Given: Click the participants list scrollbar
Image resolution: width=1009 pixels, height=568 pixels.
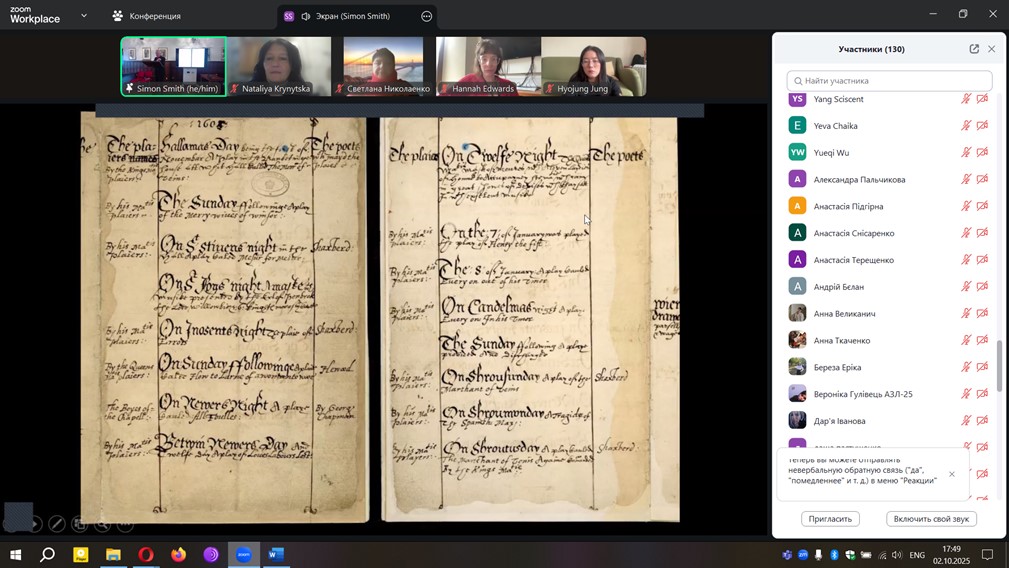Looking at the screenshot, I should (998, 365).
